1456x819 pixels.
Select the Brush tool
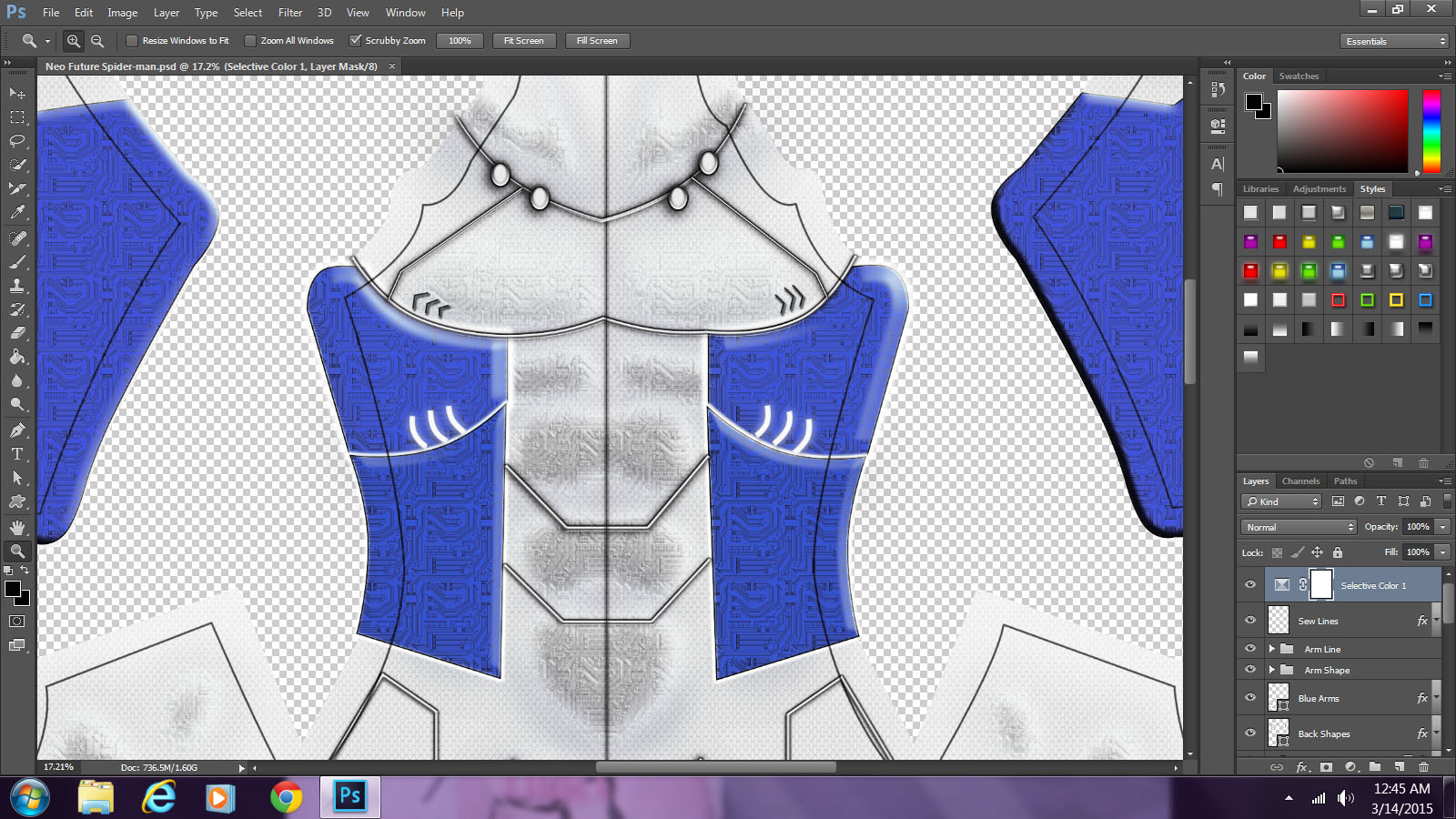17,261
